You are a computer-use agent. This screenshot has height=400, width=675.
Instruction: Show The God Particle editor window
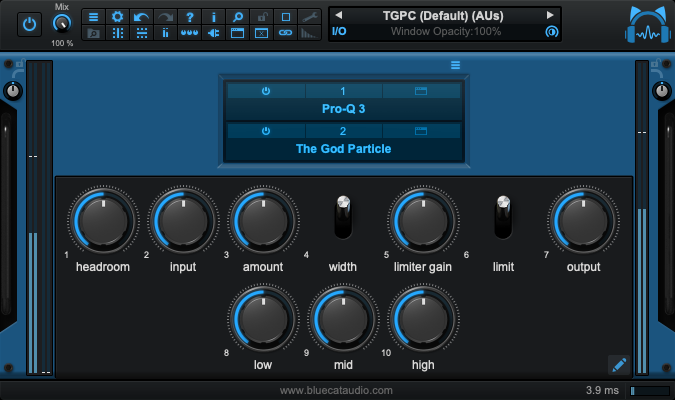pyautogui.click(x=421, y=131)
